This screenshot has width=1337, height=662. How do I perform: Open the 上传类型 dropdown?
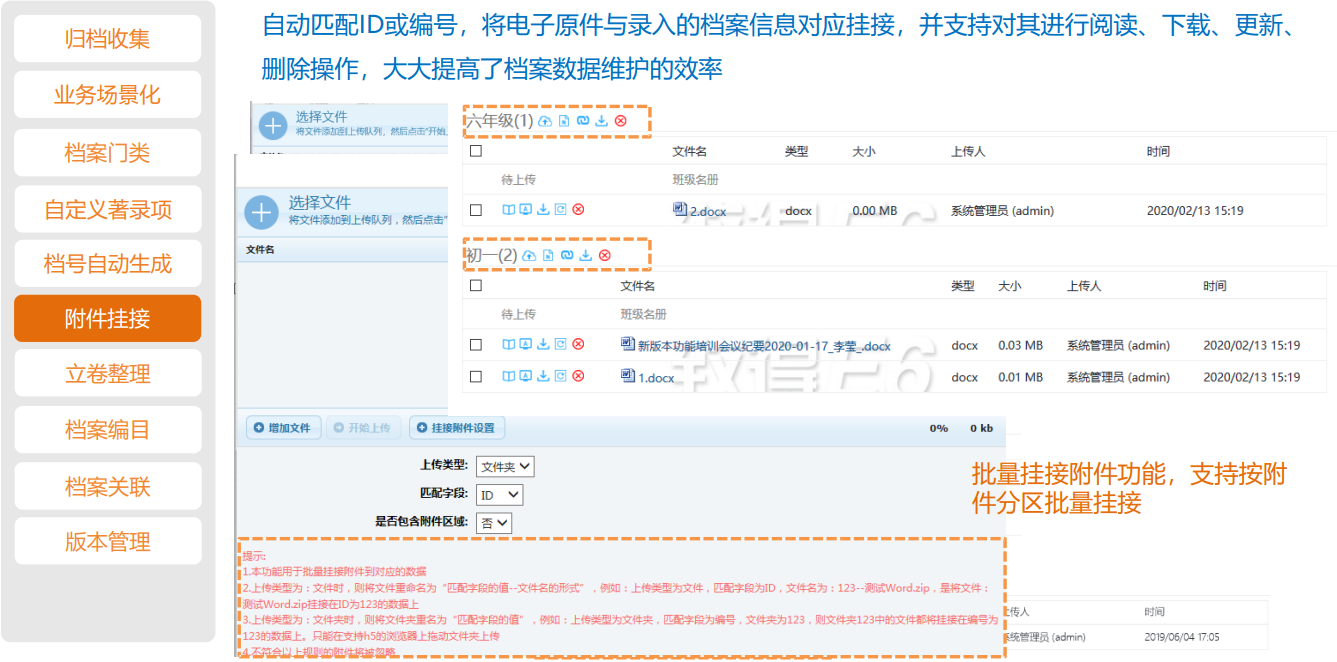pos(505,466)
